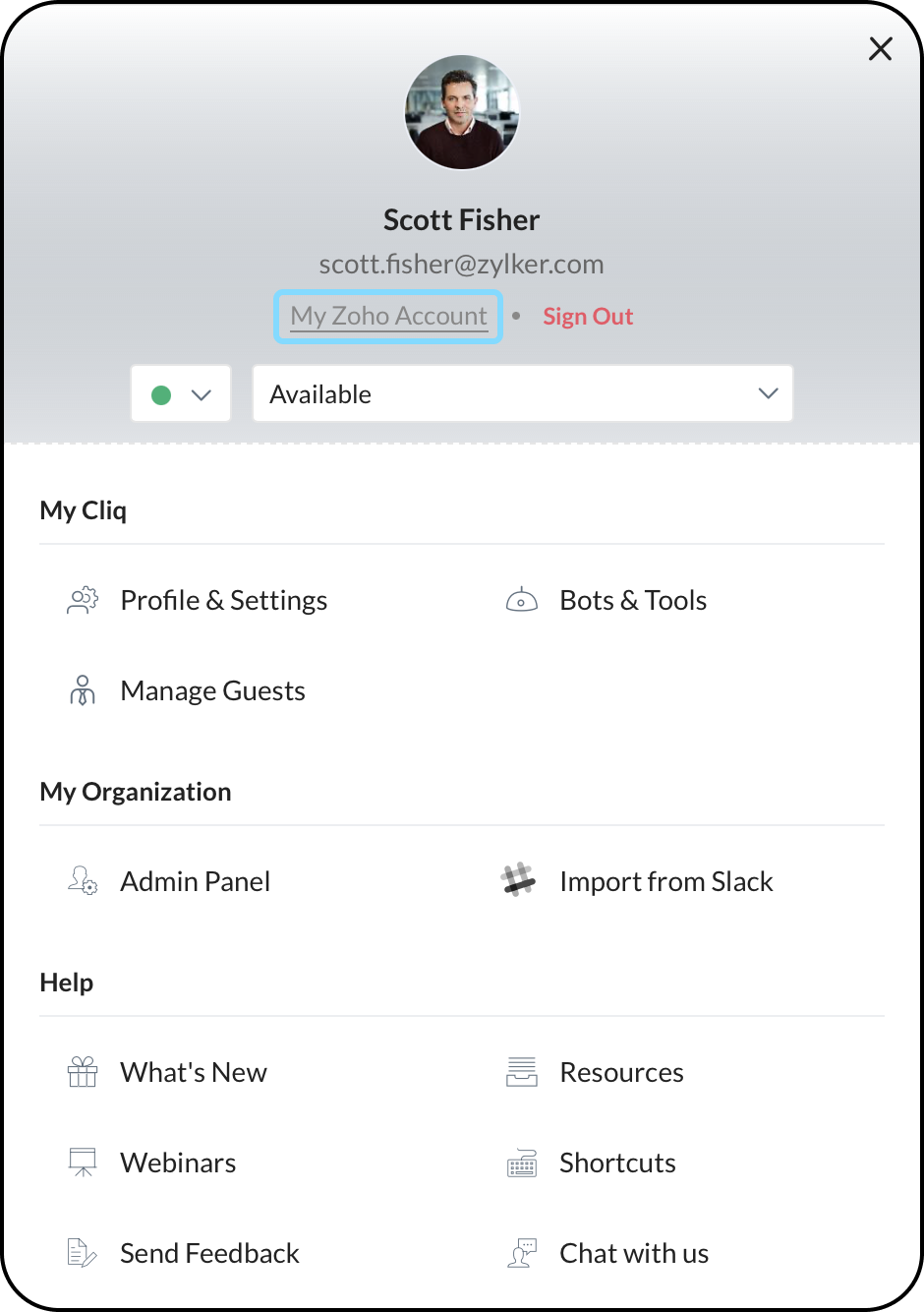Click the Slack logo icon
The width and height of the screenshot is (924, 1312).
pos(519,881)
